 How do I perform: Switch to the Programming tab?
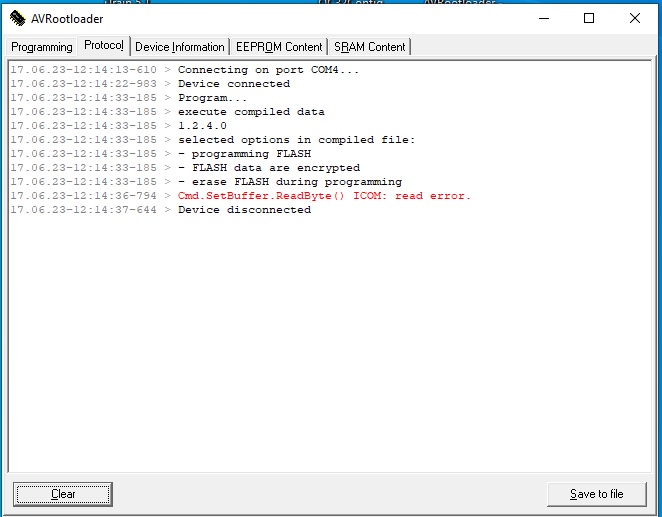42,47
